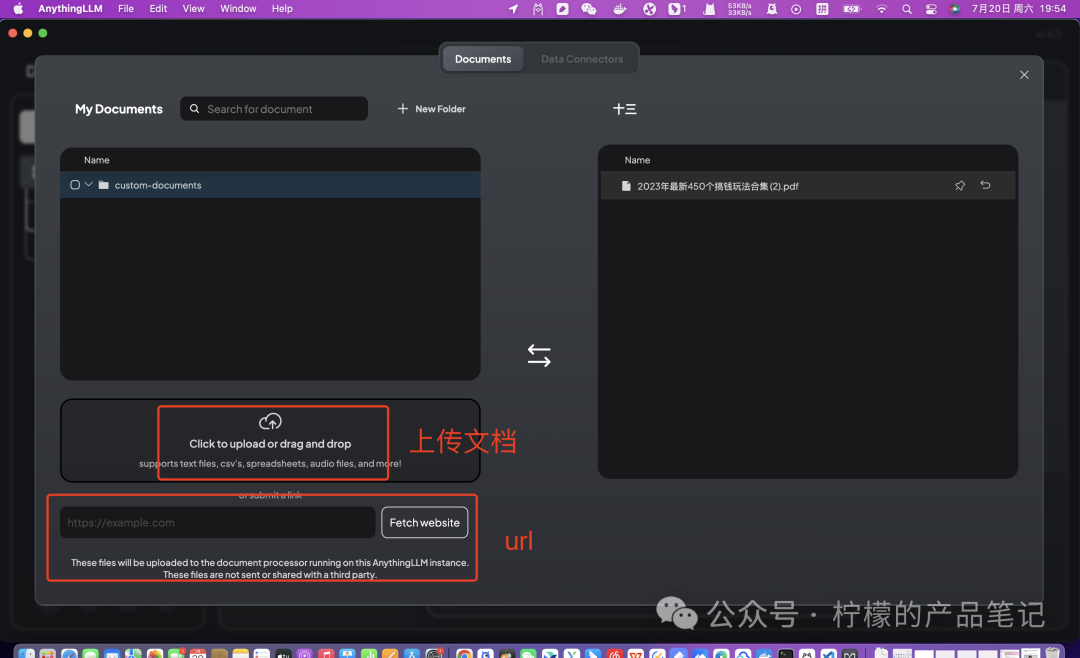Screen dimensions: 1080x658
Task: Open the Window menu
Action: [238, 9]
